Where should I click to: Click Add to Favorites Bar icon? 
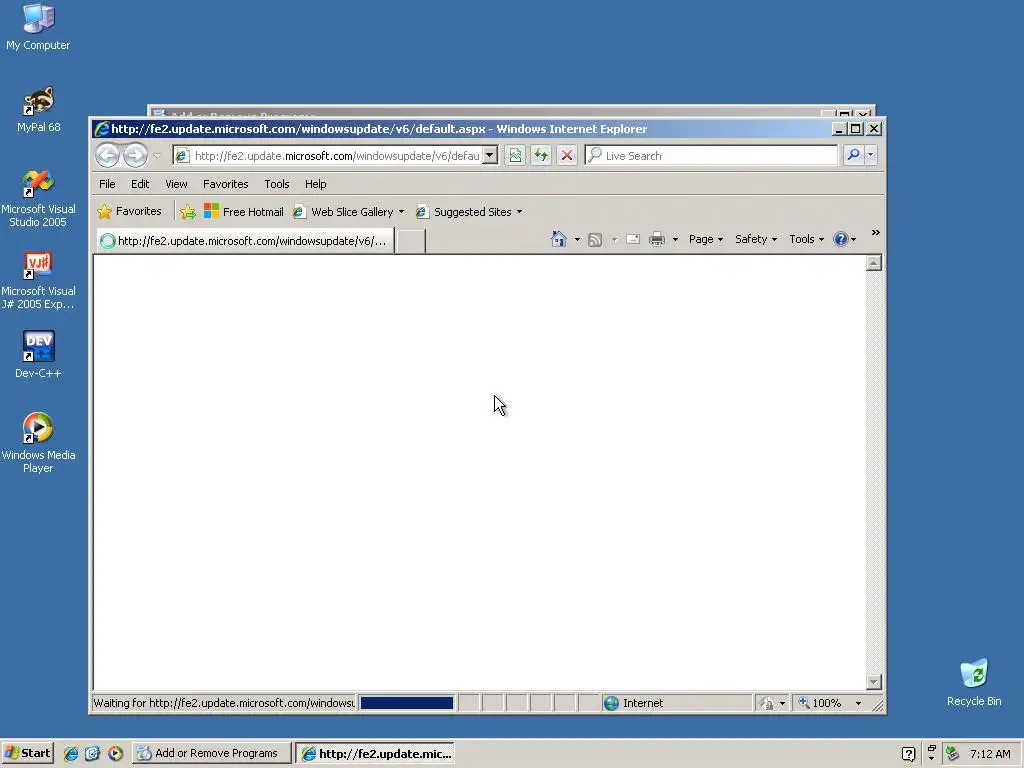[188, 212]
